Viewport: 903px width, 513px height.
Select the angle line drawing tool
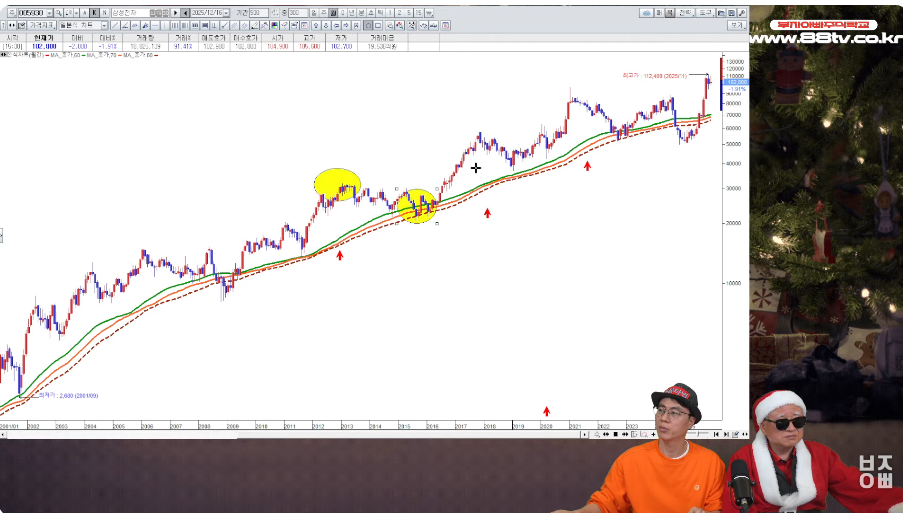coord(125,25)
